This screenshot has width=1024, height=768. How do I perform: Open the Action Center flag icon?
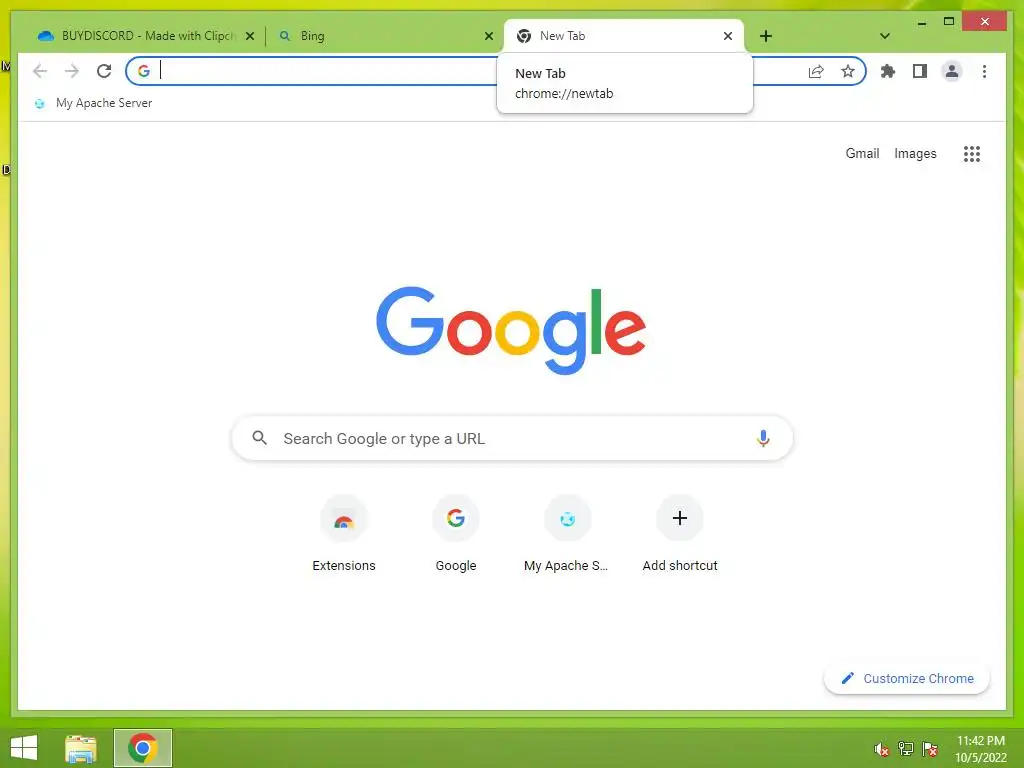point(930,749)
